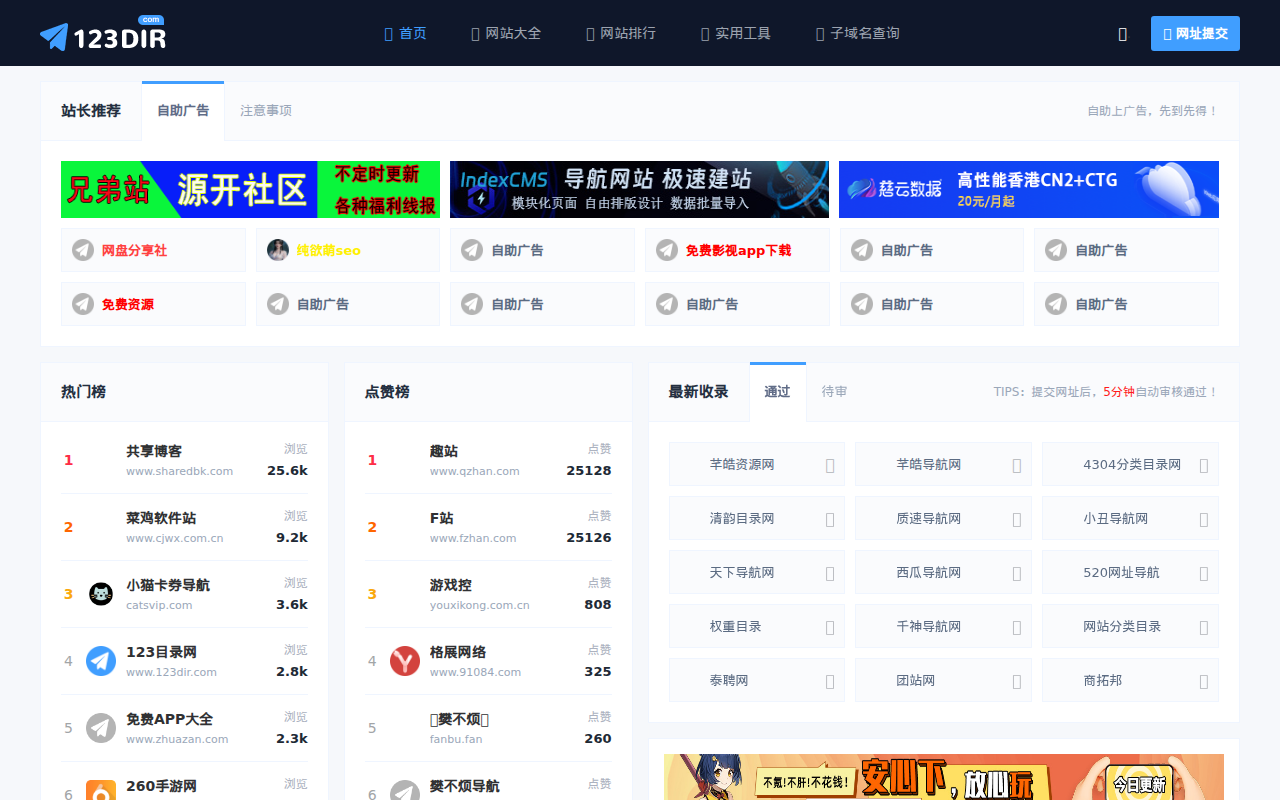Screen dimensions: 1280x800
Task: Open the 待审 tab
Action: coord(835,391)
